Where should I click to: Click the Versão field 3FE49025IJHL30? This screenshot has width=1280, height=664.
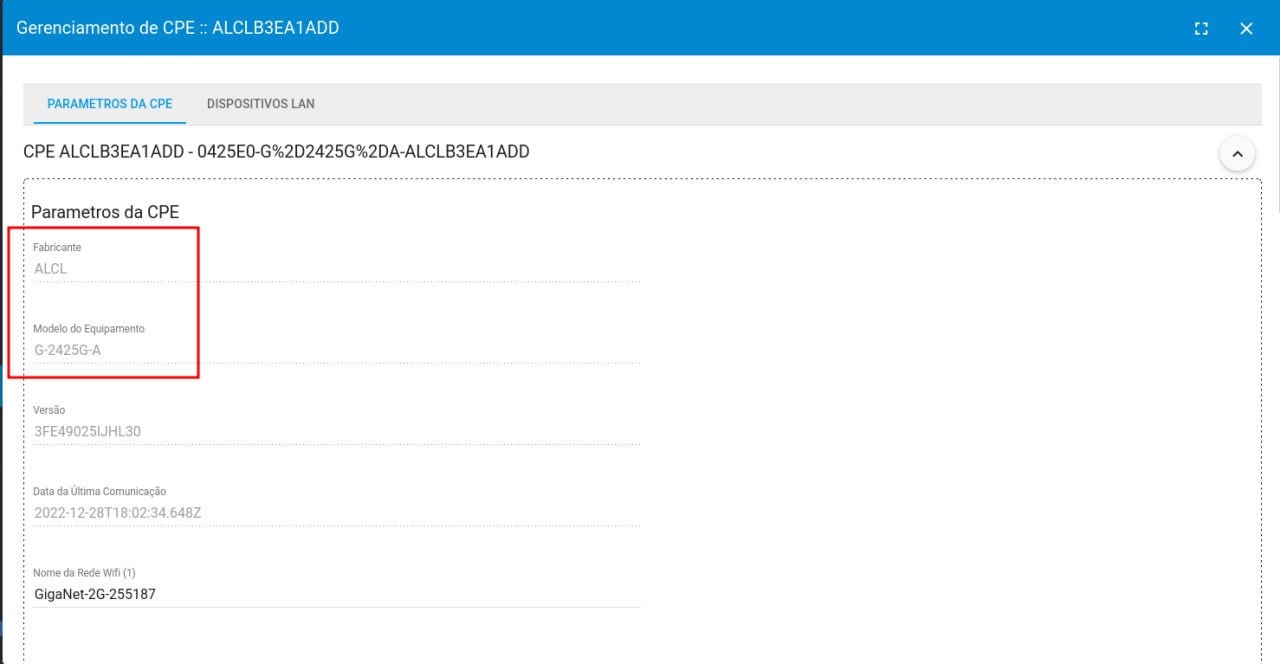pos(337,432)
